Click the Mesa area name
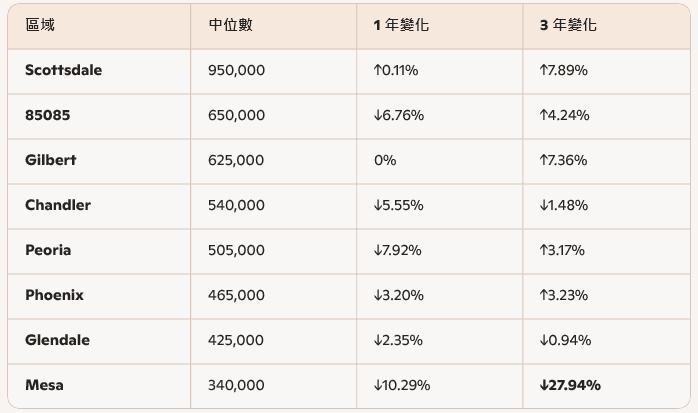Screen dimensions: 698x413 [x=44, y=385]
